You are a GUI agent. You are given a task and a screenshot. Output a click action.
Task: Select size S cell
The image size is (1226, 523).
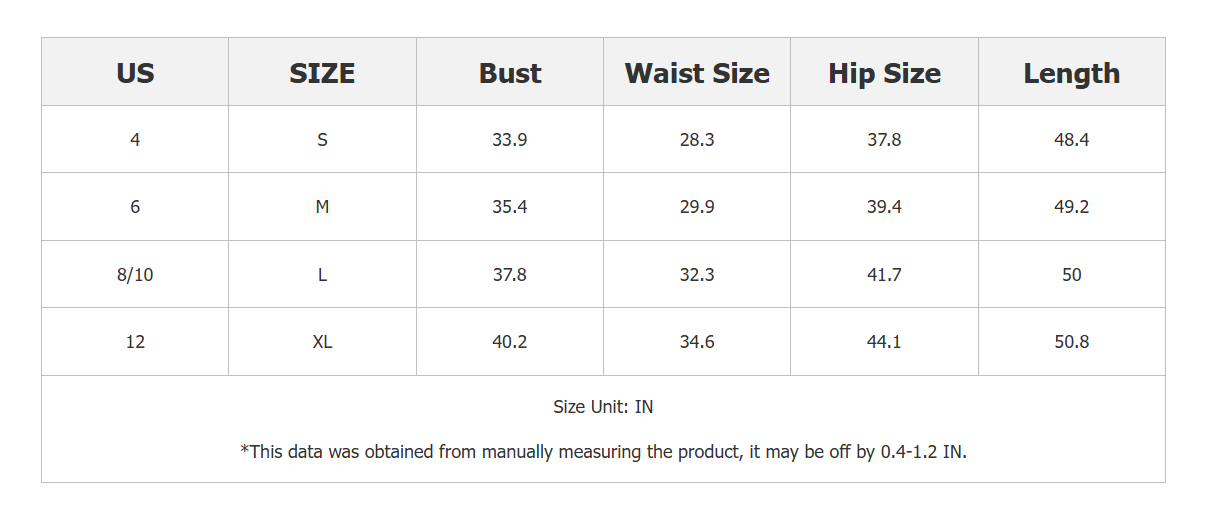322,140
